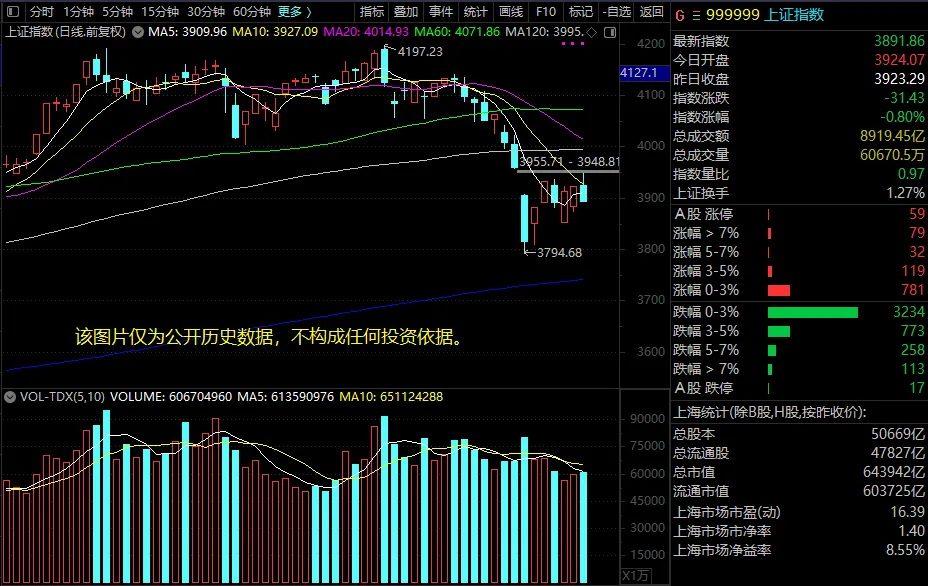Open the 统计 statistics button
This screenshot has width=928, height=586.
(x=476, y=11)
